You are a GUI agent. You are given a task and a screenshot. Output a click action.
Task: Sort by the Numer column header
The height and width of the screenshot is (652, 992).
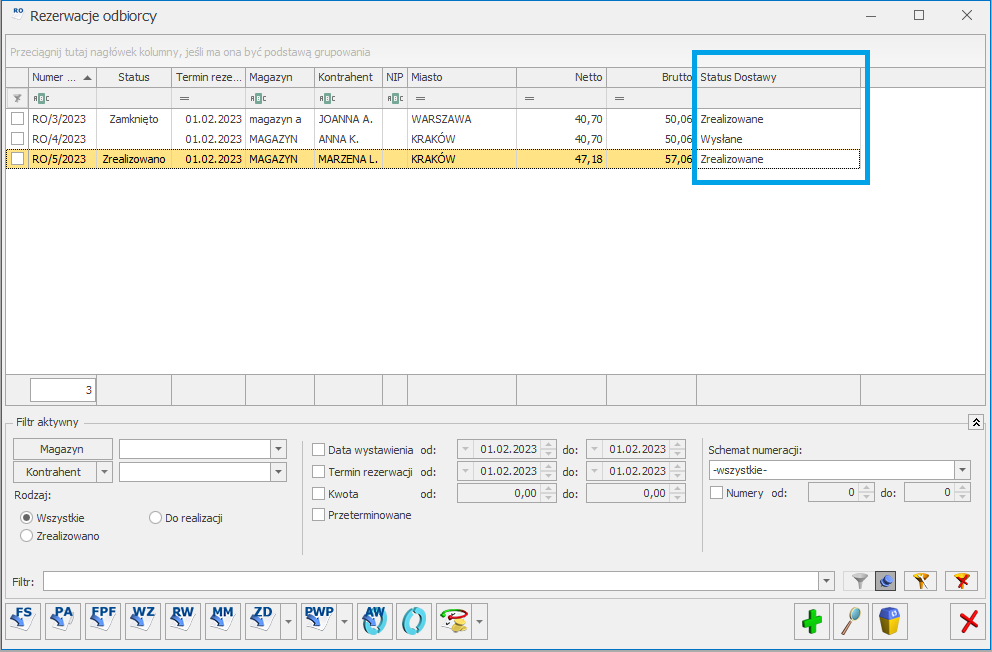pyautogui.click(x=62, y=77)
